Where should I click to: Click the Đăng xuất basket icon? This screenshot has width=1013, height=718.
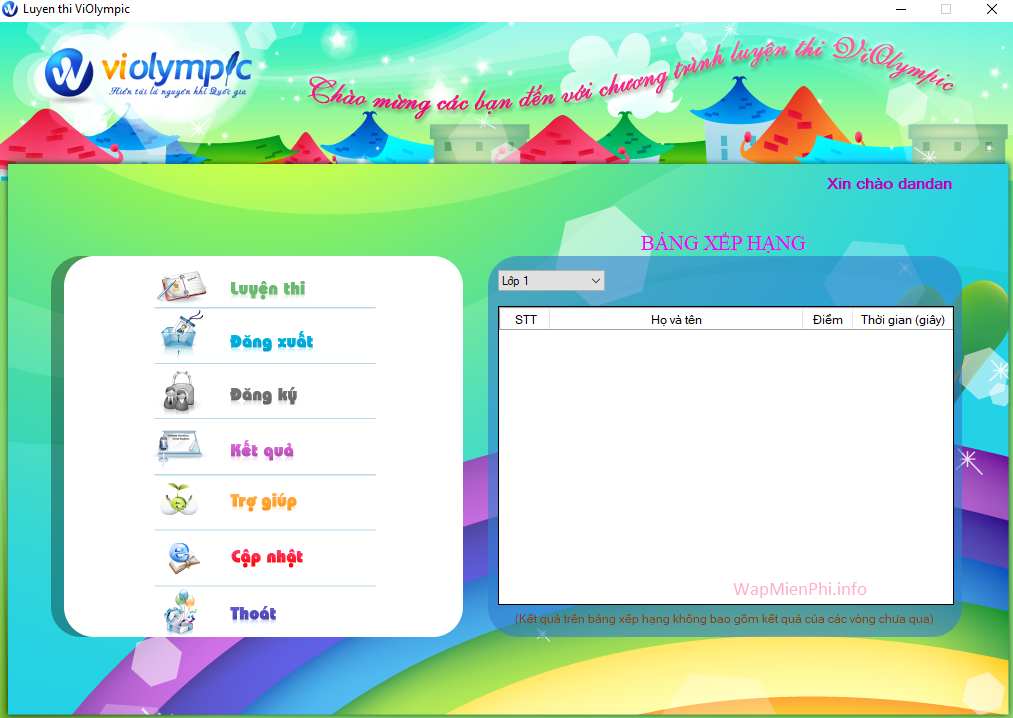click(182, 334)
